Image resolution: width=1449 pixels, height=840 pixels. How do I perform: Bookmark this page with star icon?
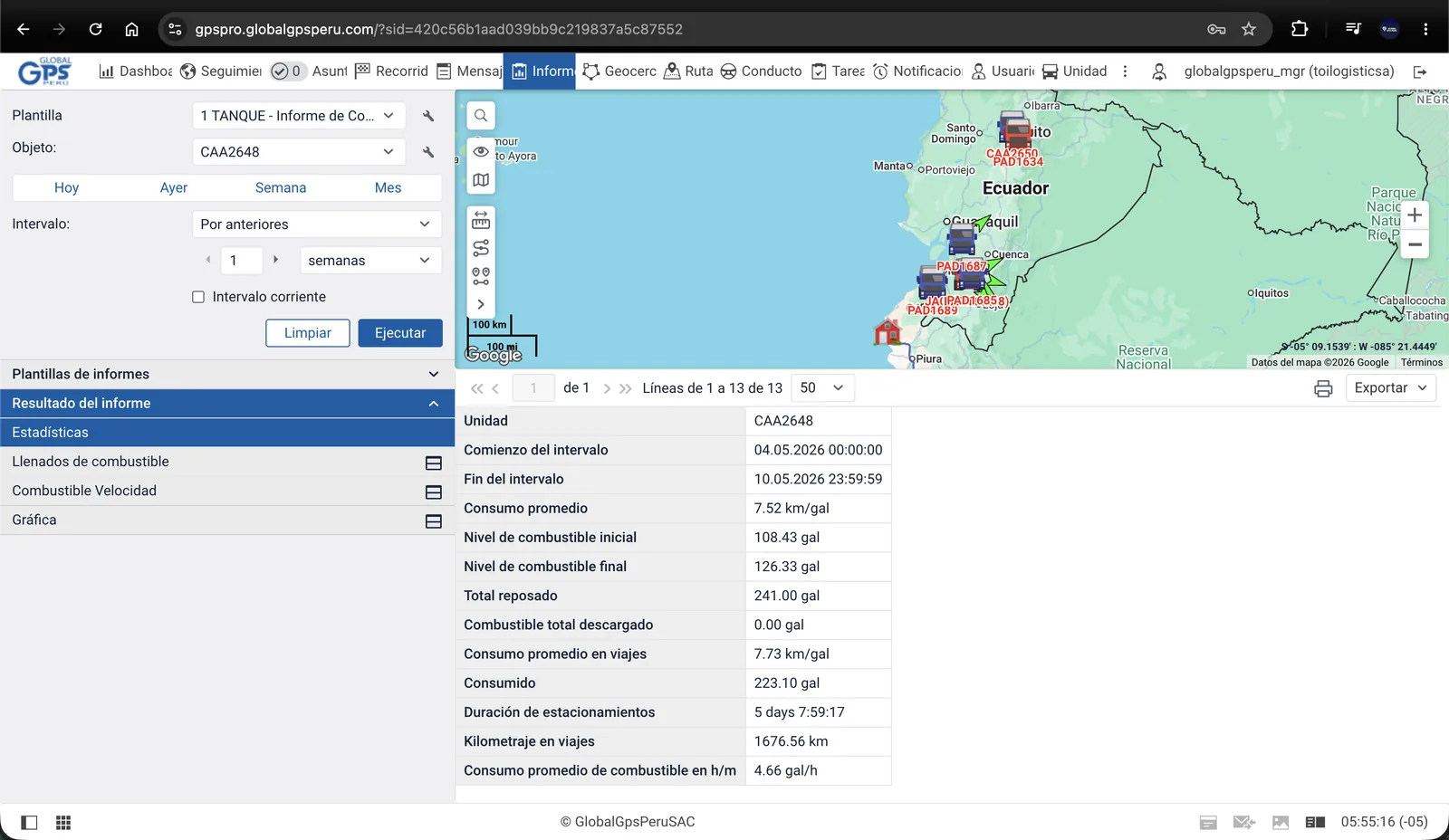coord(1249,29)
